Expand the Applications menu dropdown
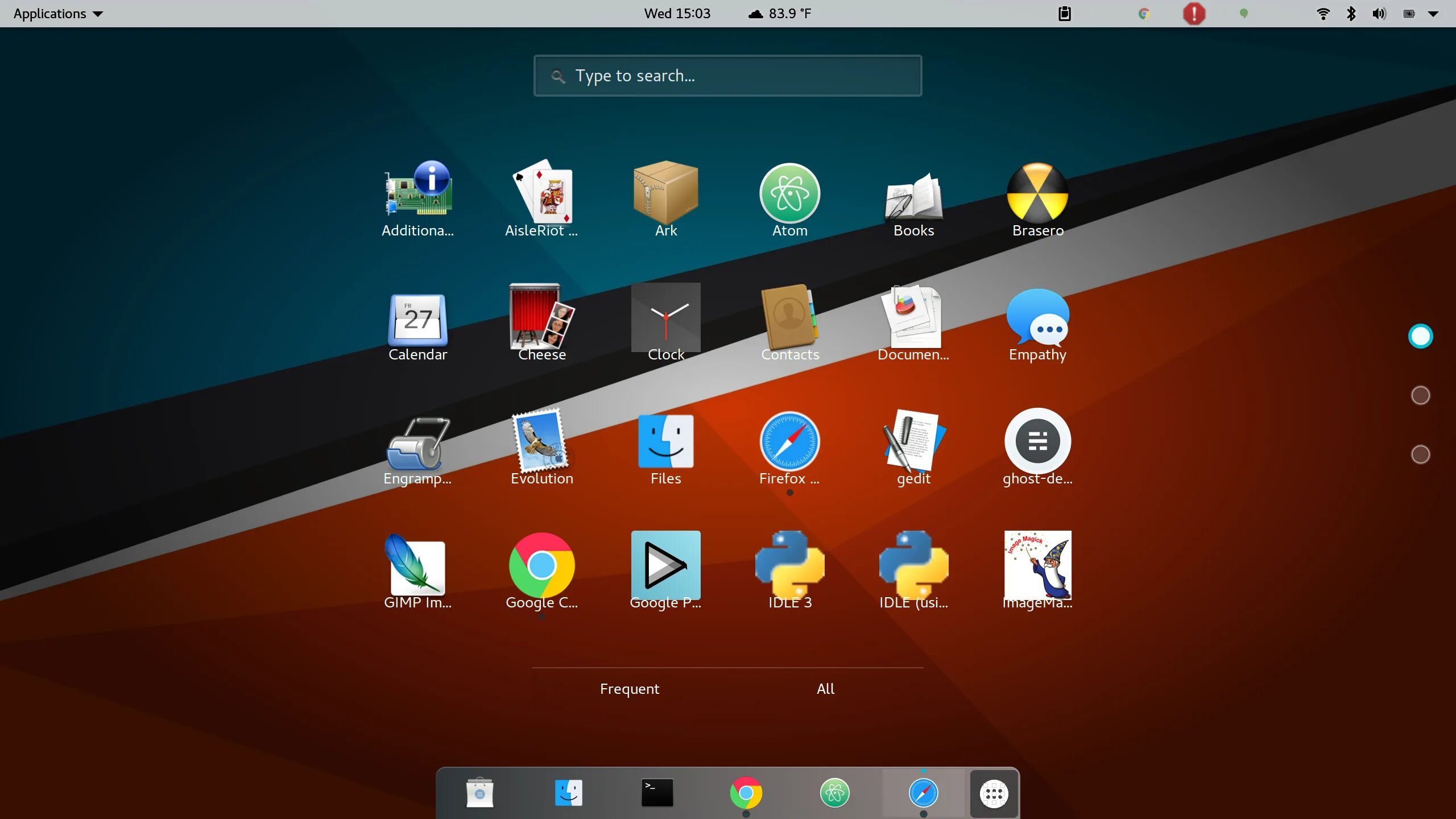 58,14
